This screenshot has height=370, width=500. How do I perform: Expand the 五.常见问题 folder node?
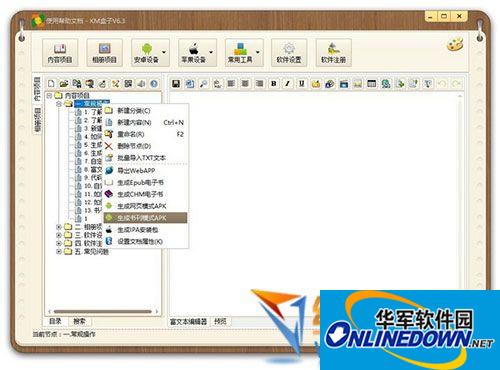[59, 251]
